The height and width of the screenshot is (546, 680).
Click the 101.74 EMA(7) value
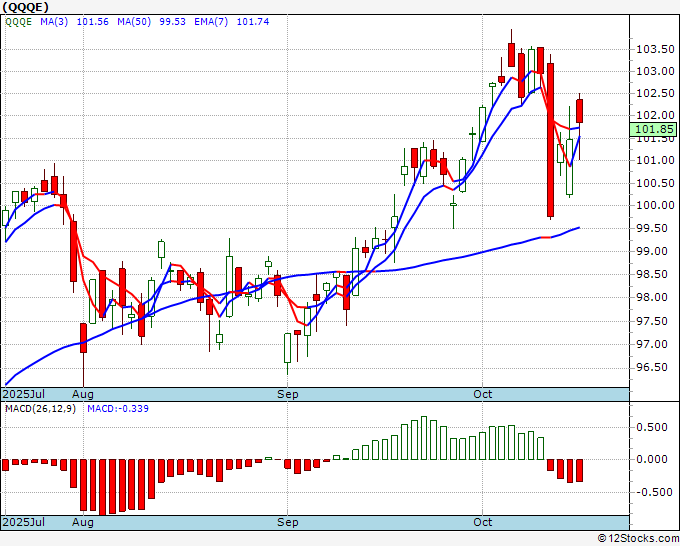point(252,22)
